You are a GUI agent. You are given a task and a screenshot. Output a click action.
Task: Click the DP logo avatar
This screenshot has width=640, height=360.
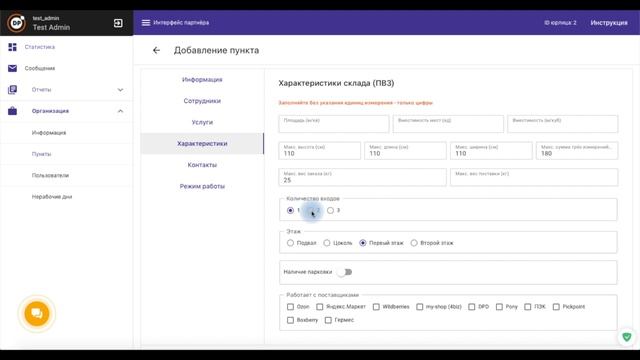(17, 23)
